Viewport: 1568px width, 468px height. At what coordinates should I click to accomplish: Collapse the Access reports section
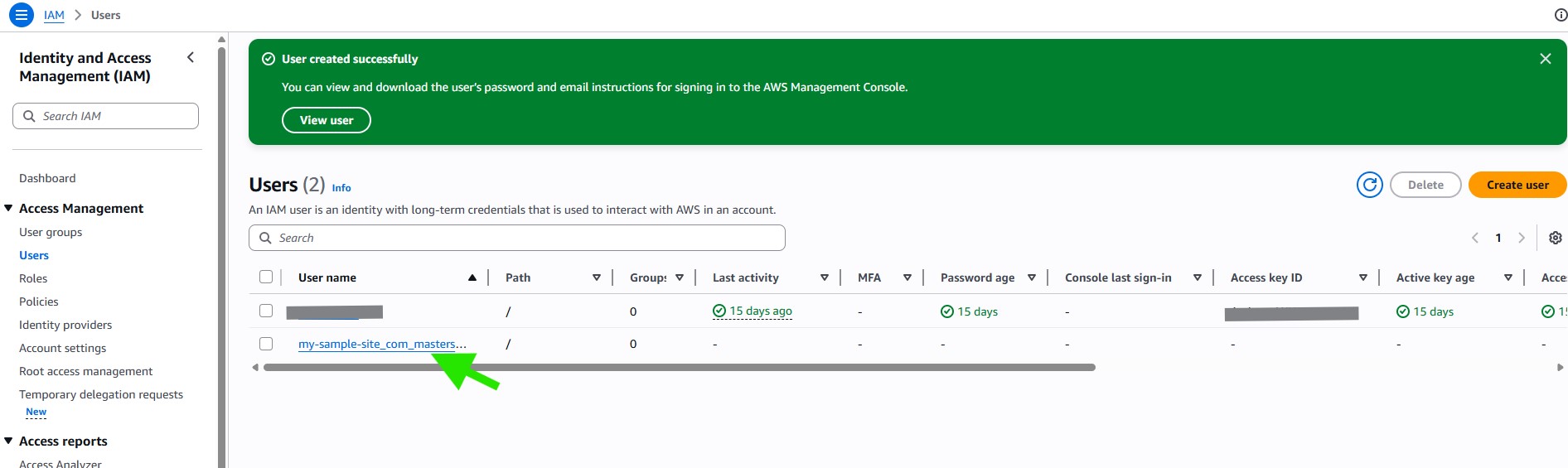coord(8,441)
